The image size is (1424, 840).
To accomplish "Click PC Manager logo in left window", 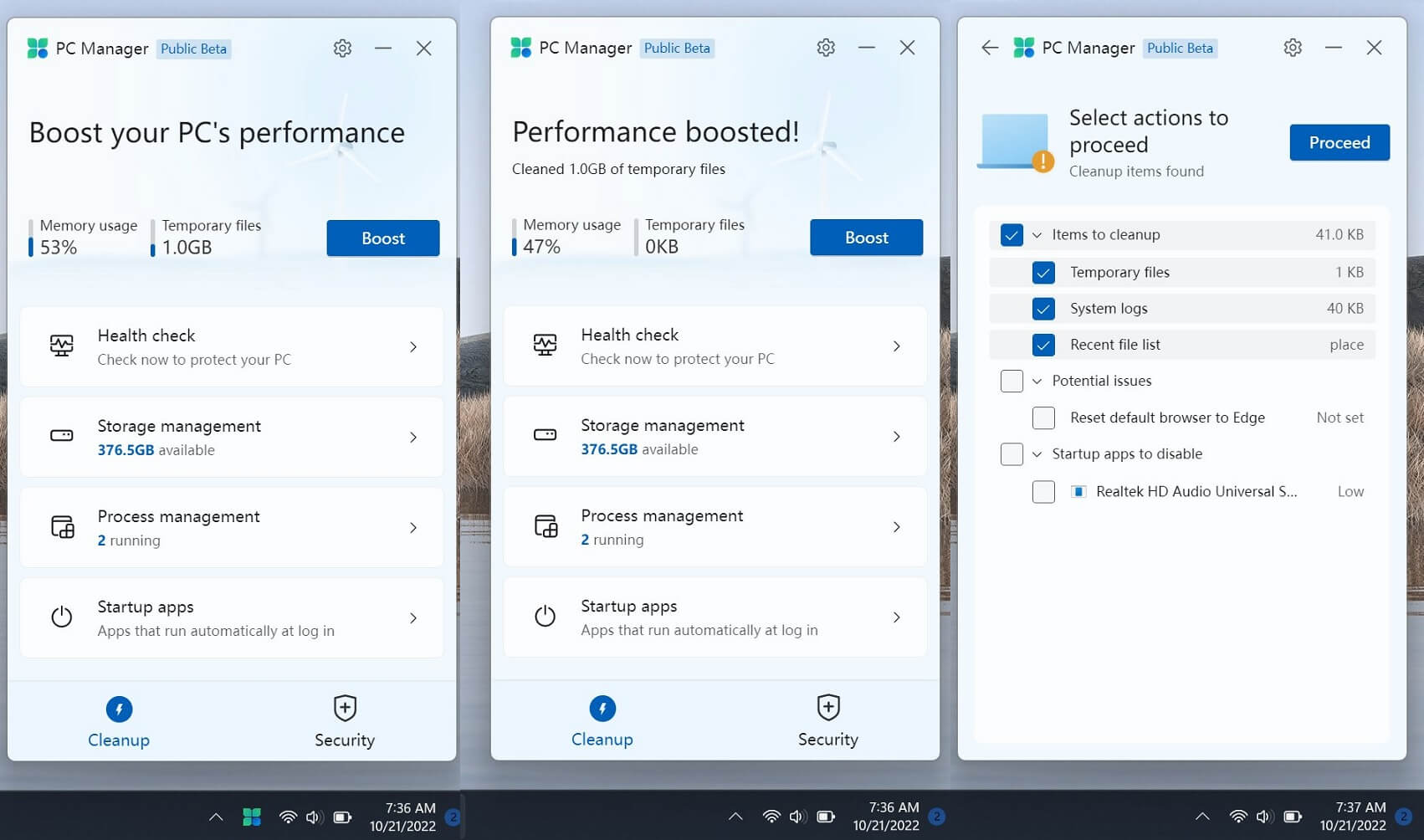I will coord(38,49).
